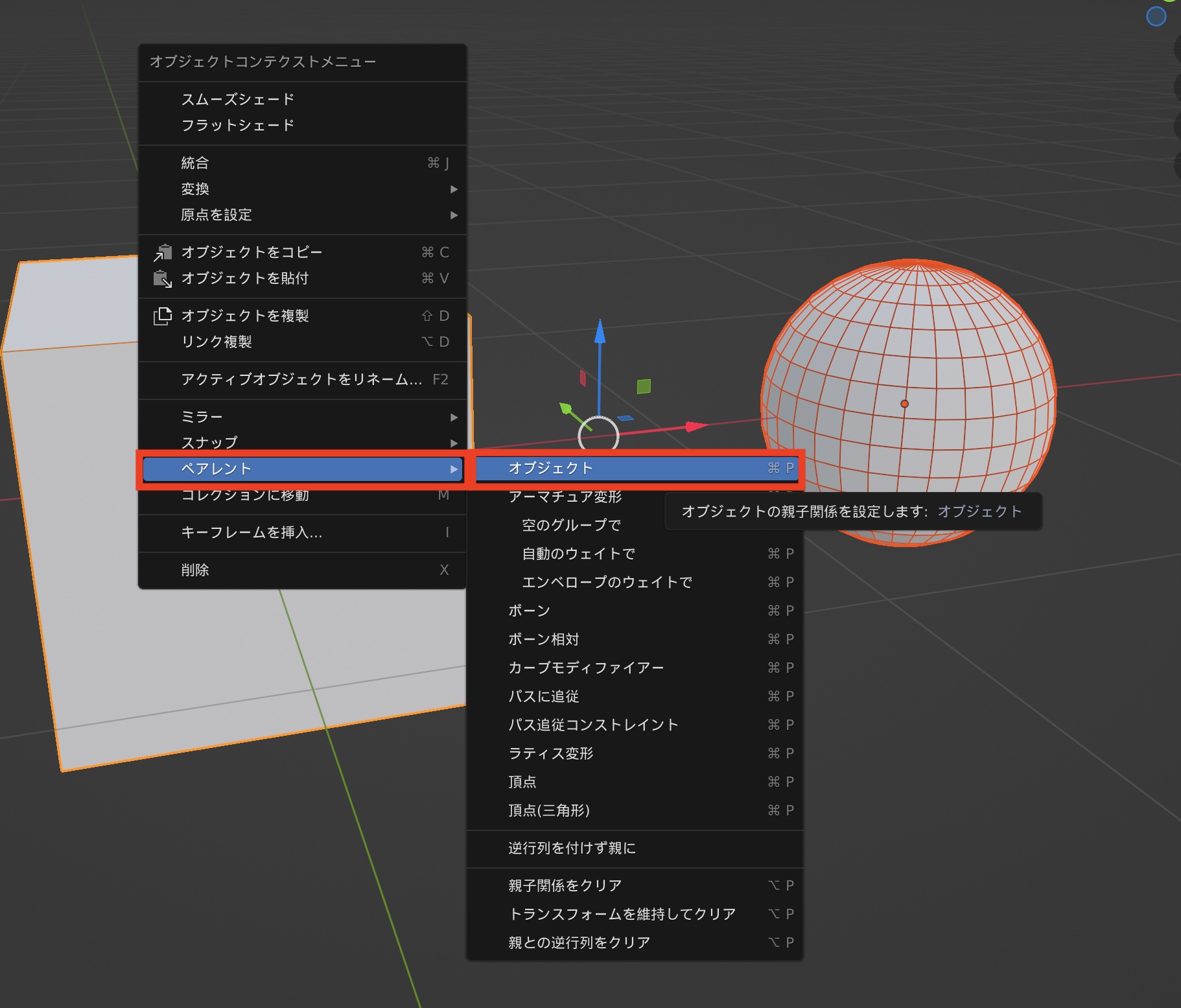Click the blue Z-axis gizmo arrow

pyautogui.click(x=600, y=333)
